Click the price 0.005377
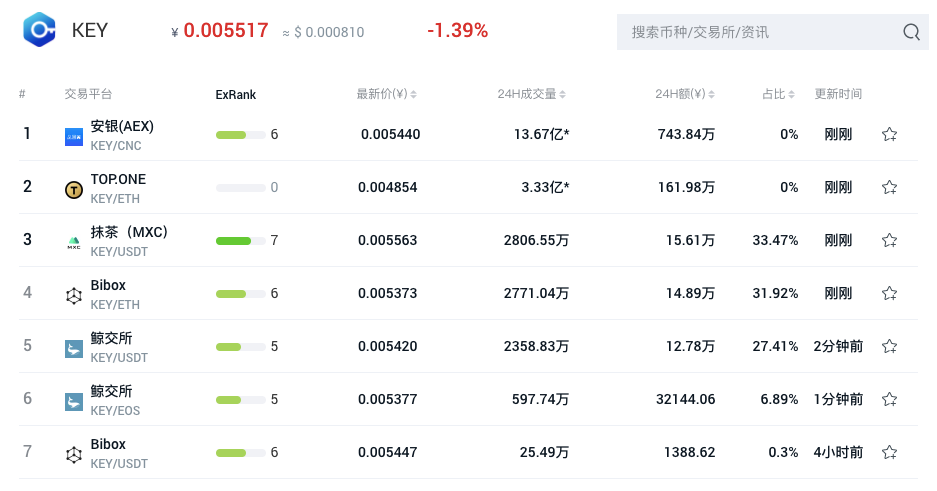This screenshot has height=491, width=937. pos(387,399)
